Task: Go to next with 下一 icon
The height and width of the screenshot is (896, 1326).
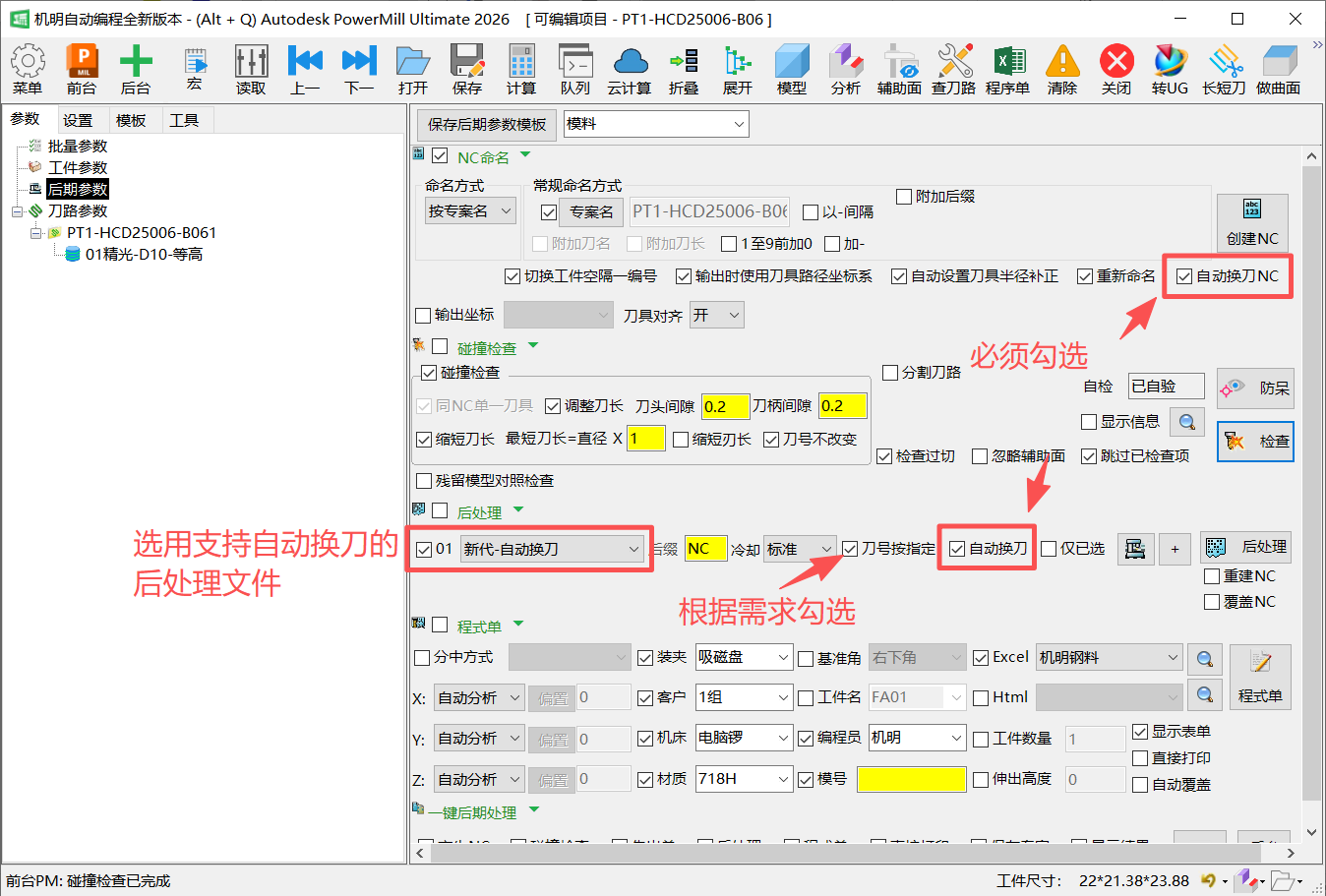Action: tap(359, 69)
